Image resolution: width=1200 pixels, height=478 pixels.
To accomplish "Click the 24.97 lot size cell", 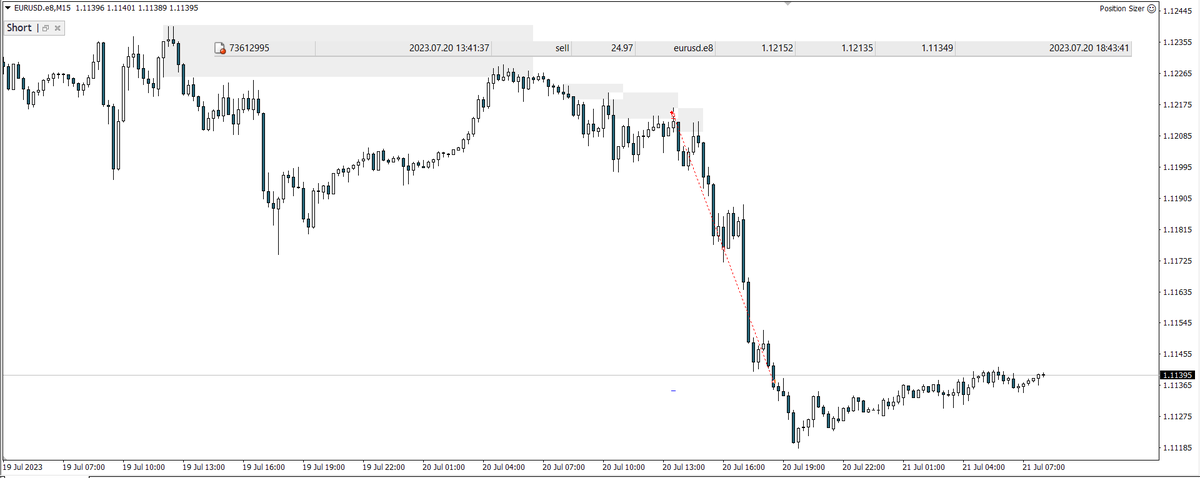I will (622, 48).
